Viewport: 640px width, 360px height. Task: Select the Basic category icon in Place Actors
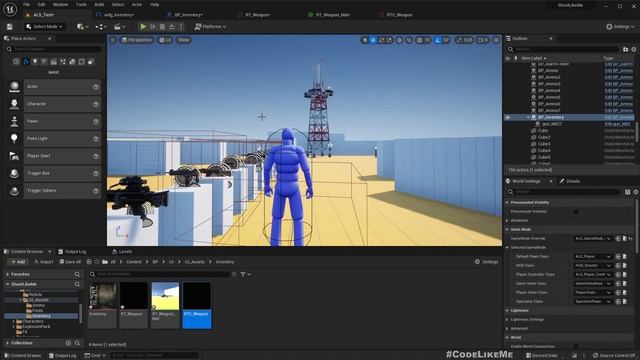pyautogui.click(x=26, y=62)
